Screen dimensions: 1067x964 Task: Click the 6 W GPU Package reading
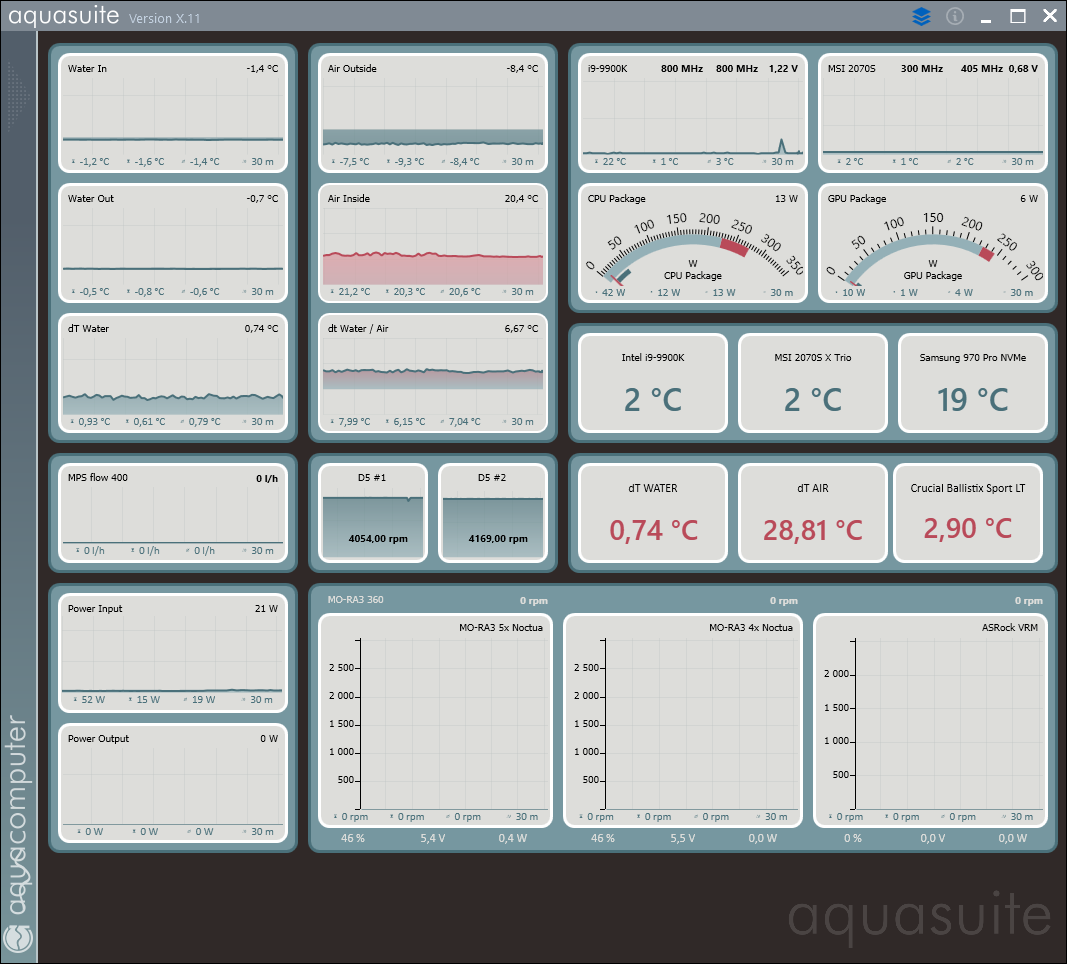point(1028,199)
